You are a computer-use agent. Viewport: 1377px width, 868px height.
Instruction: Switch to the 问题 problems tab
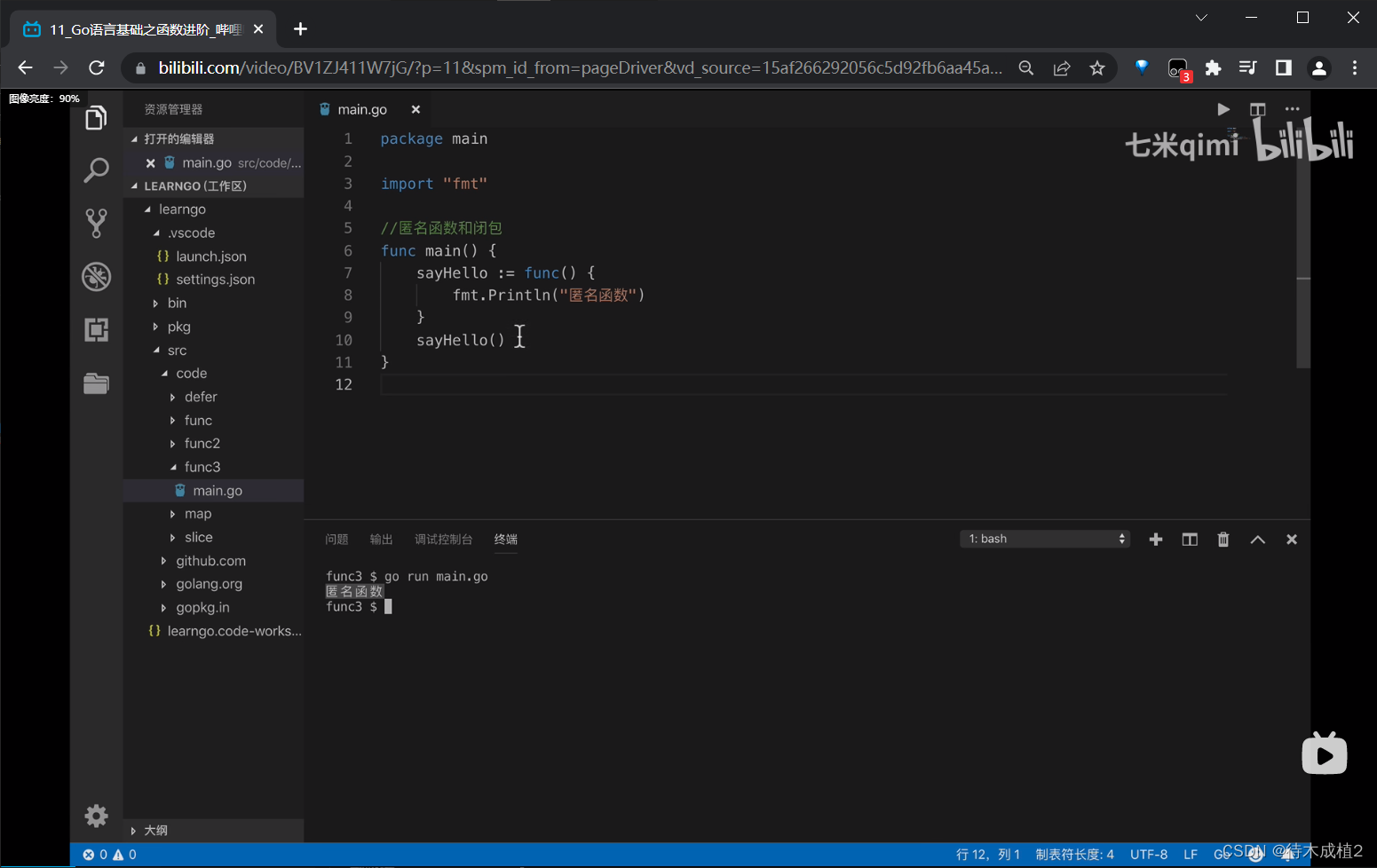coord(336,540)
